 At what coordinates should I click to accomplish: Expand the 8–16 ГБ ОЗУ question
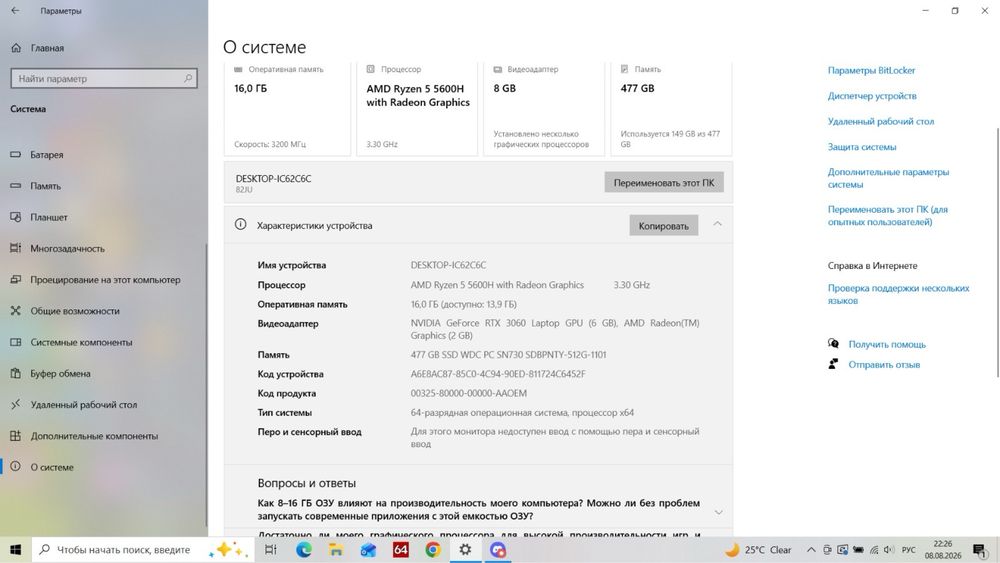[719, 512]
